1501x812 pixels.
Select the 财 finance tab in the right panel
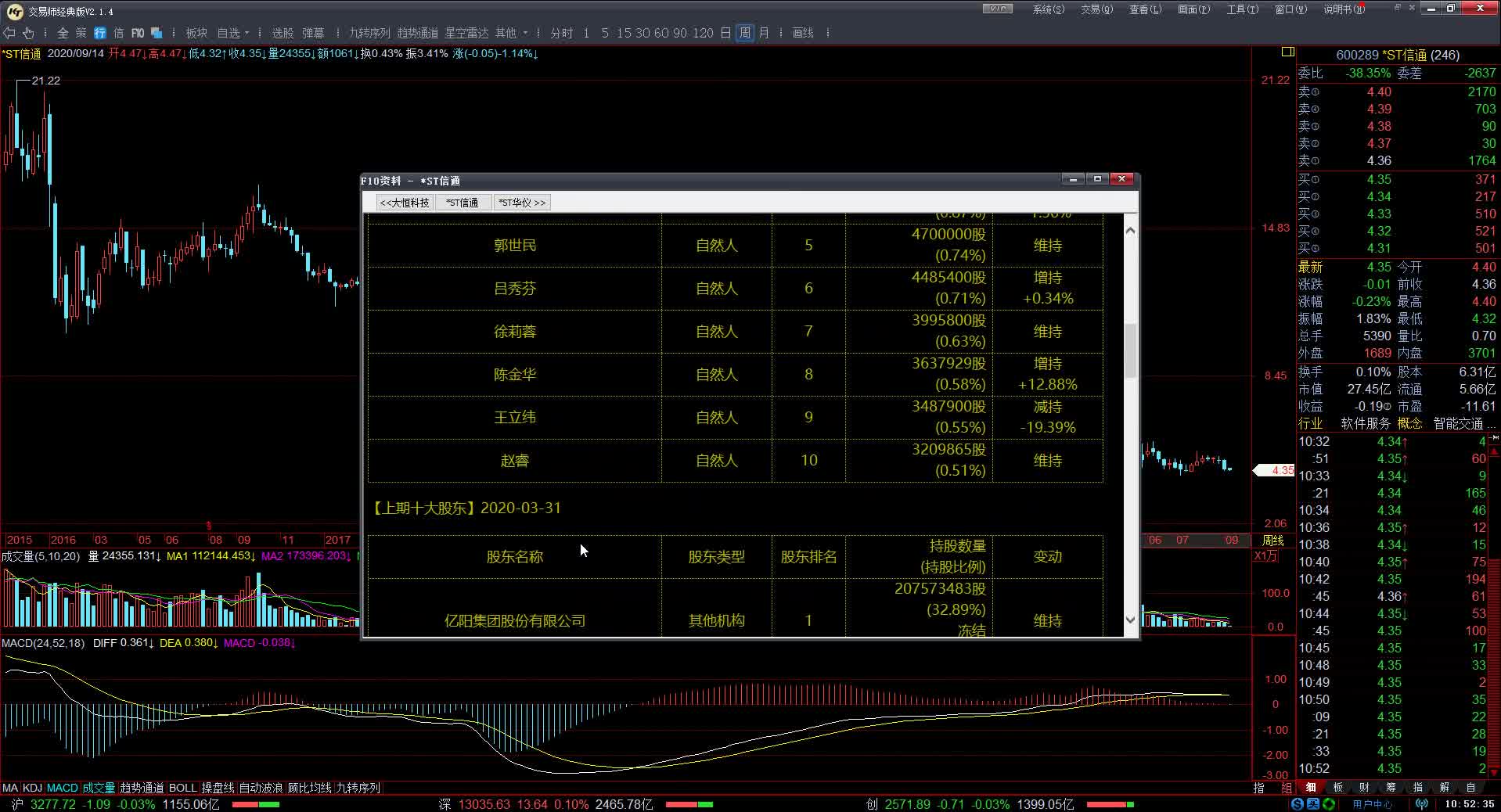pos(1364,788)
